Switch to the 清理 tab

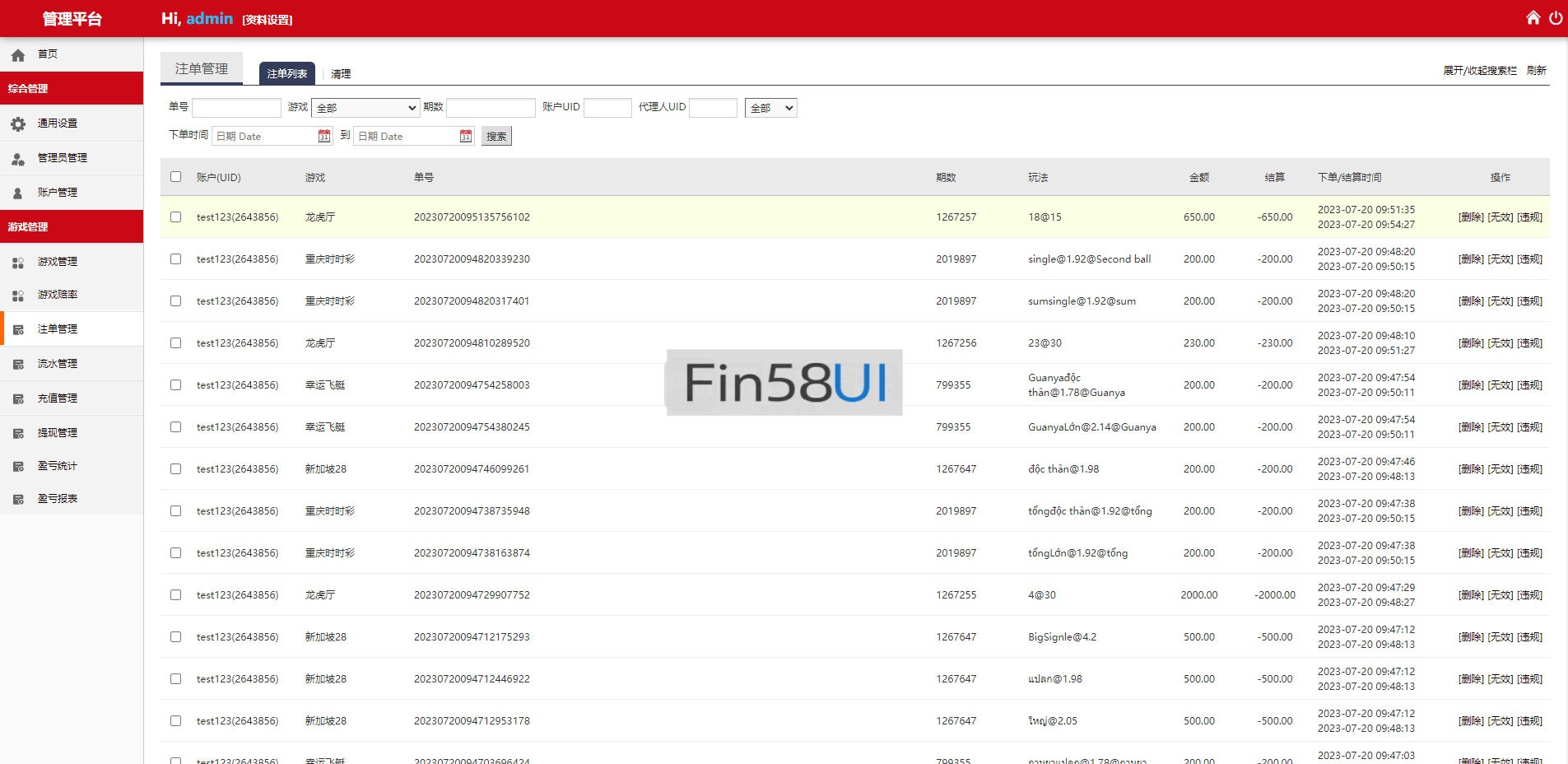[341, 74]
